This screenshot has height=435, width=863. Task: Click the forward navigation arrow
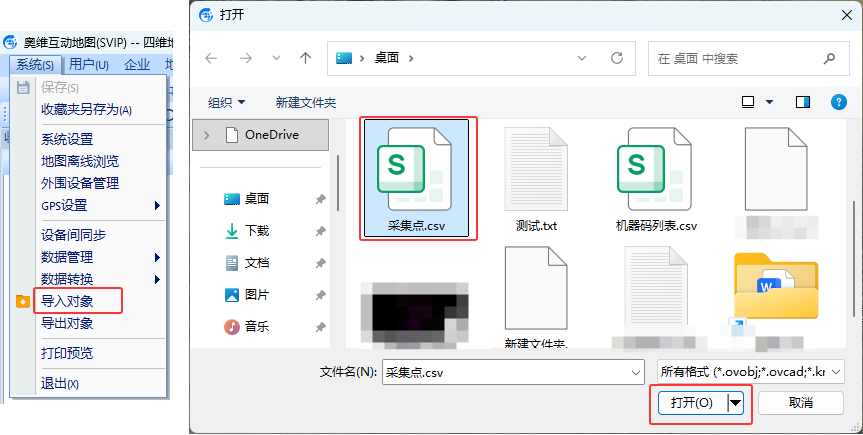coord(245,58)
